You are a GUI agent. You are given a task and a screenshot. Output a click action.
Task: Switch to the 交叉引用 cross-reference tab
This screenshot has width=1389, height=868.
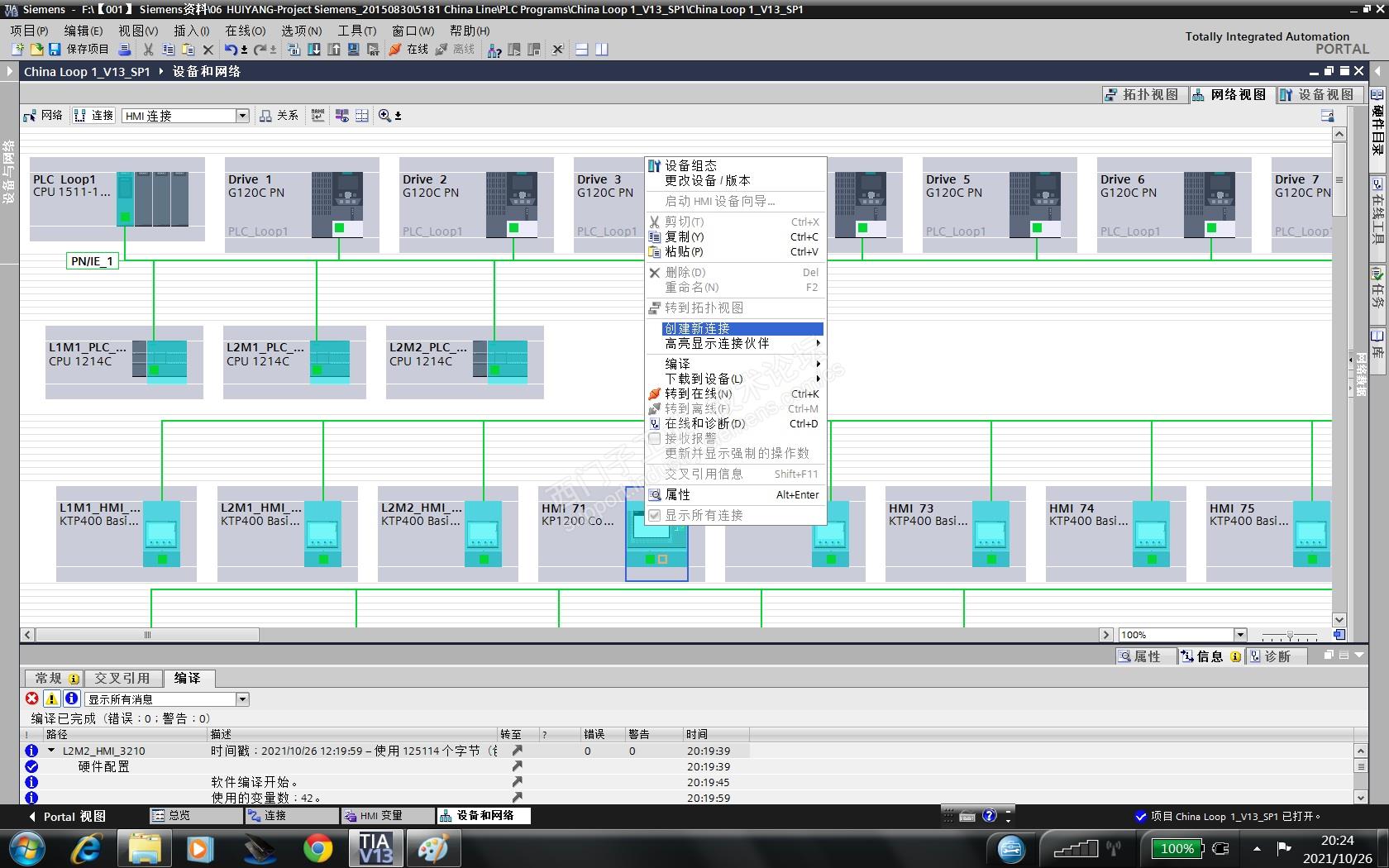pos(122,679)
